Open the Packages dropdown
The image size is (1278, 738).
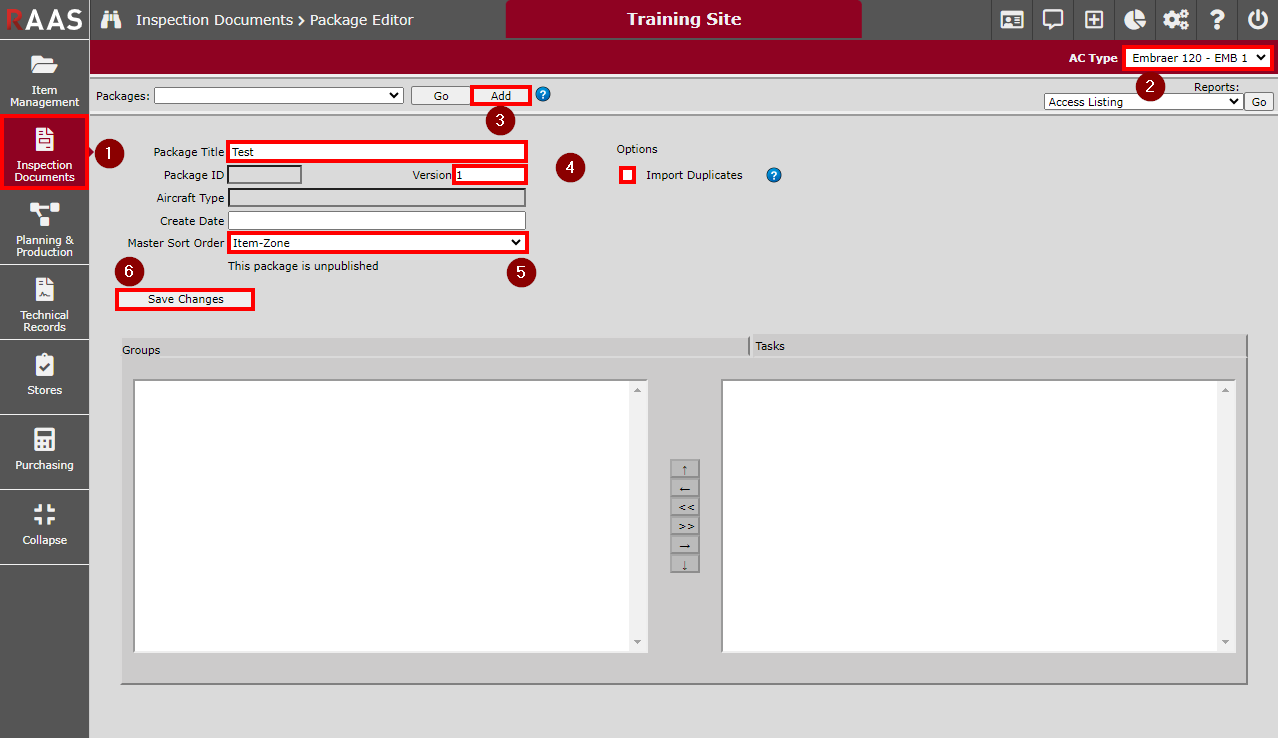coord(278,95)
